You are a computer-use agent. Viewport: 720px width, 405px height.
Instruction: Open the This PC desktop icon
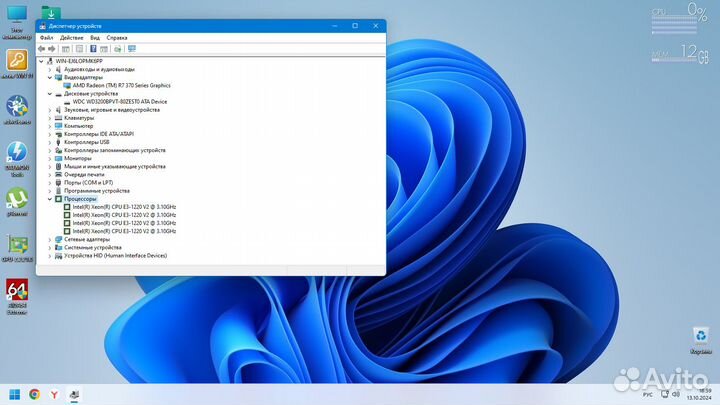[17, 22]
